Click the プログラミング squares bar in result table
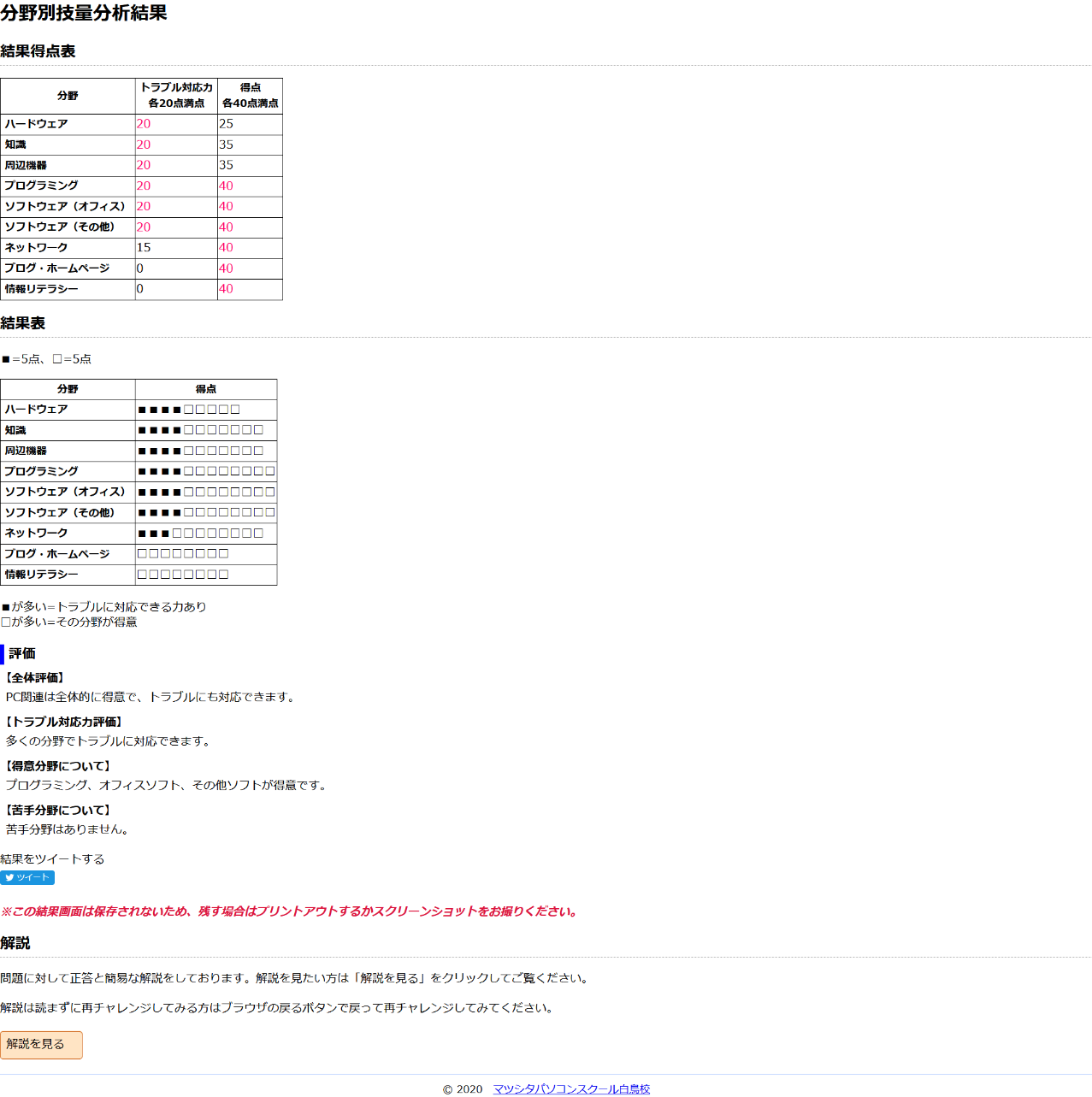The image size is (1092, 1097). pyautogui.click(x=206, y=471)
